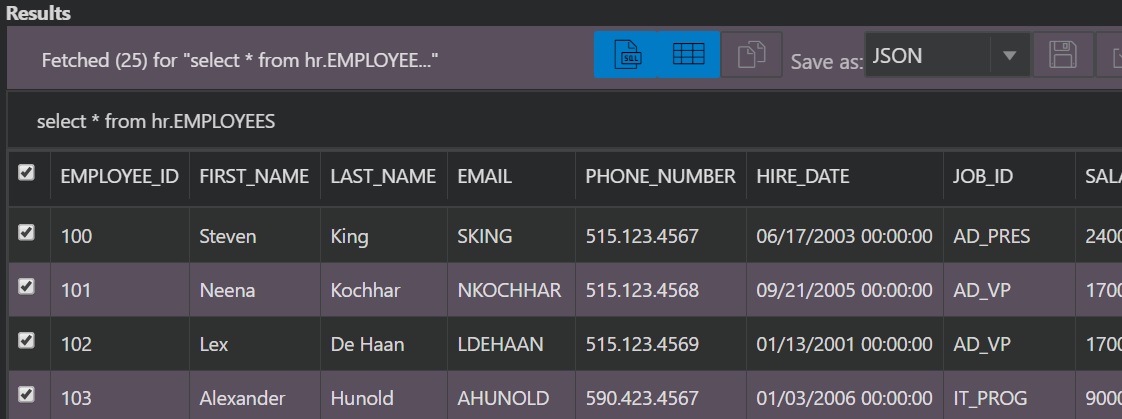Select the job ID cell 'AD_PRES'
1122x419 pixels.
click(x=1009, y=236)
